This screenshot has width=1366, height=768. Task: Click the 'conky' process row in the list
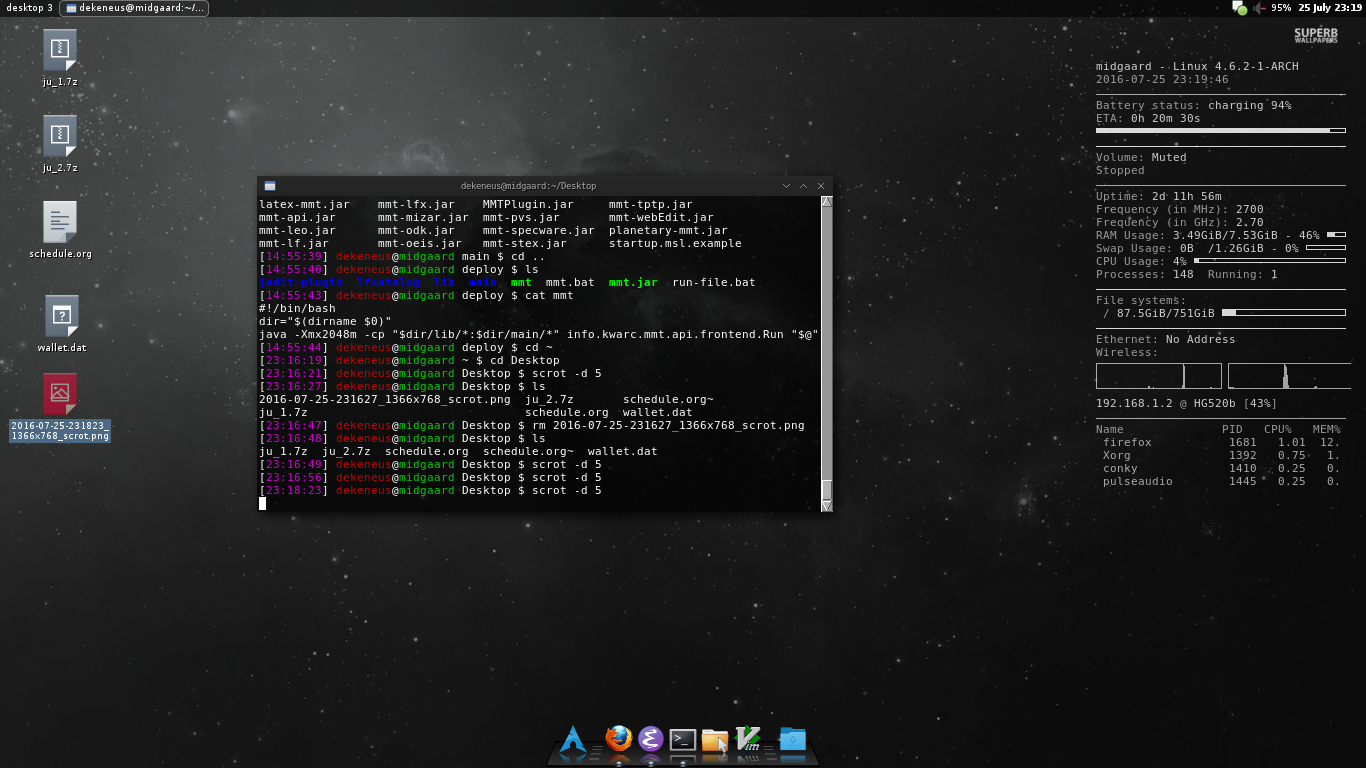1220,468
